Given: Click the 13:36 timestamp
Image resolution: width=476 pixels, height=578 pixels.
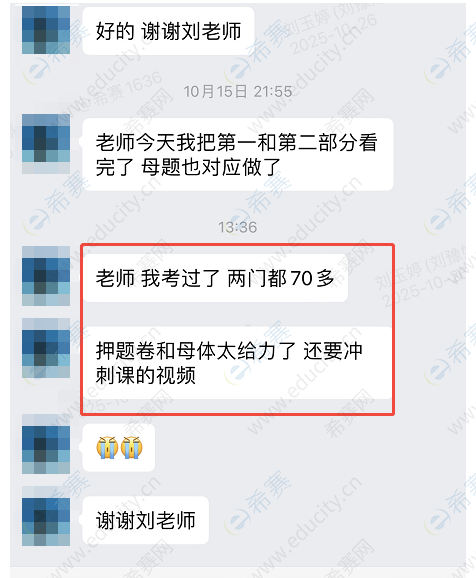Looking at the screenshot, I should tap(237, 227).
